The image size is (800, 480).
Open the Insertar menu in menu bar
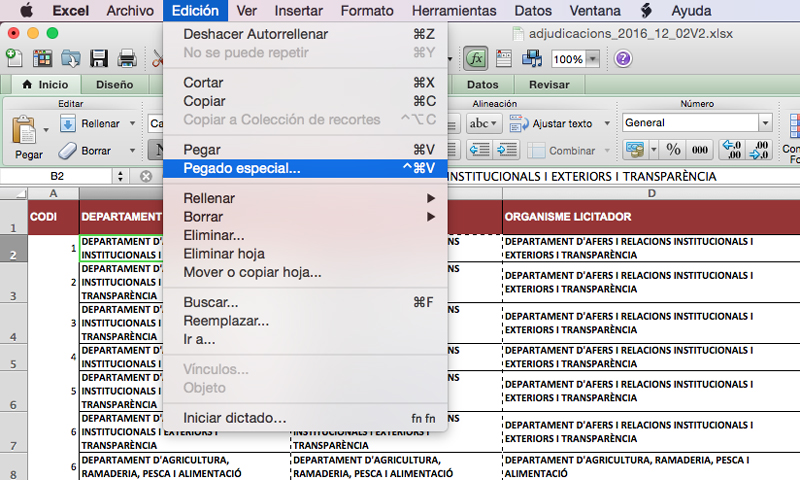(x=298, y=10)
